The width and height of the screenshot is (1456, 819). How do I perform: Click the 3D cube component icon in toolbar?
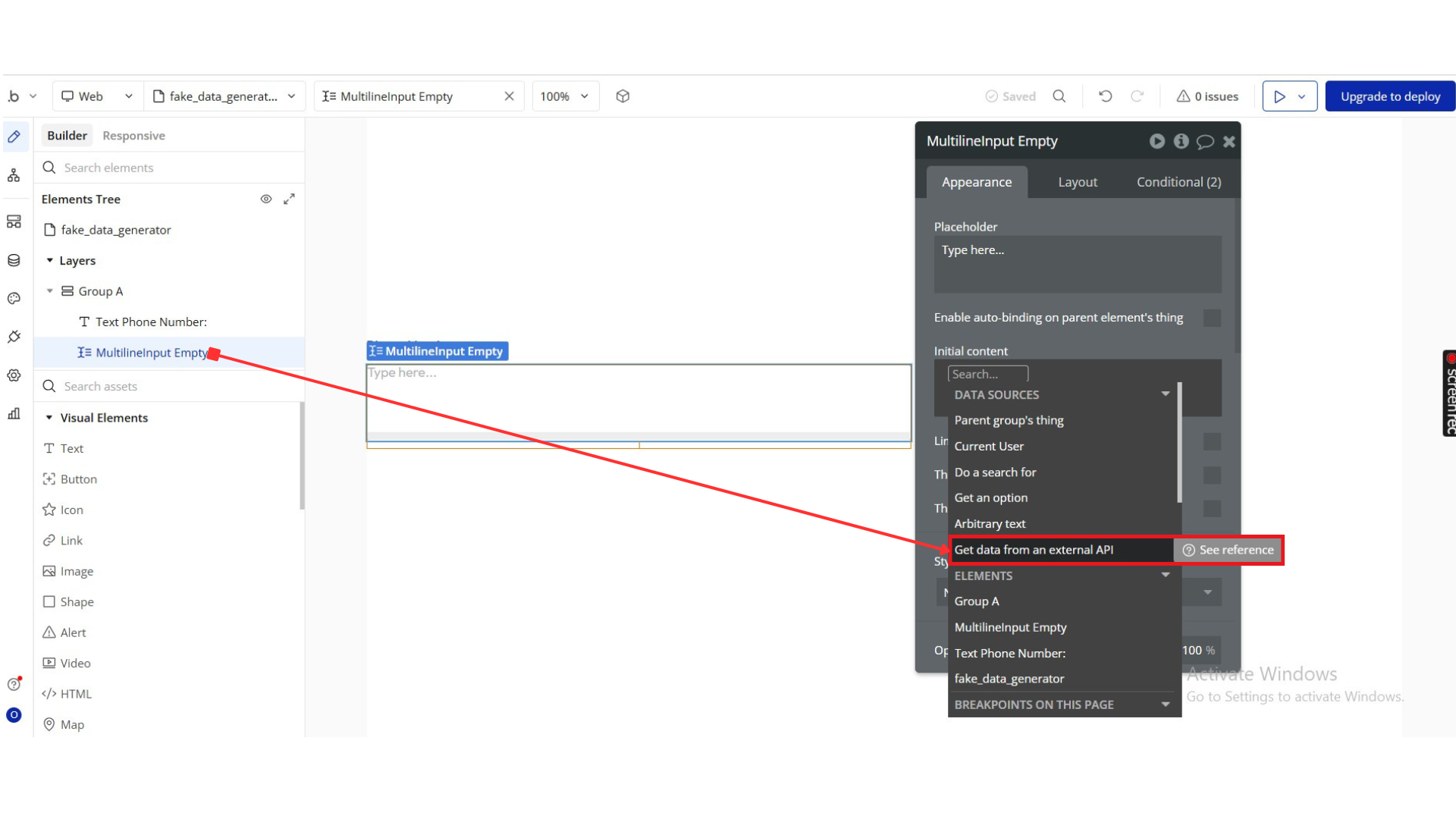click(x=623, y=96)
